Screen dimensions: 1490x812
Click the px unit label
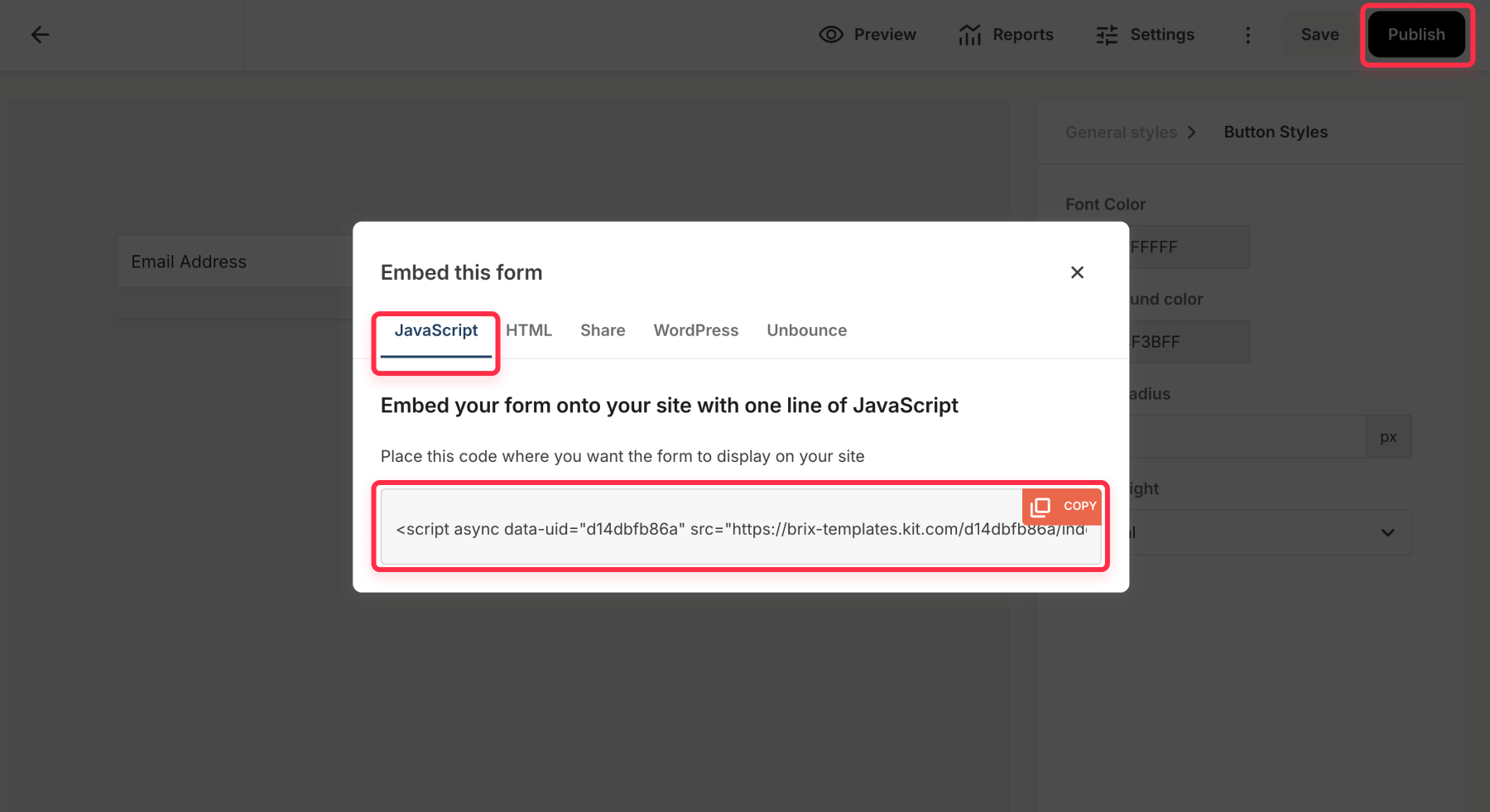1388,437
